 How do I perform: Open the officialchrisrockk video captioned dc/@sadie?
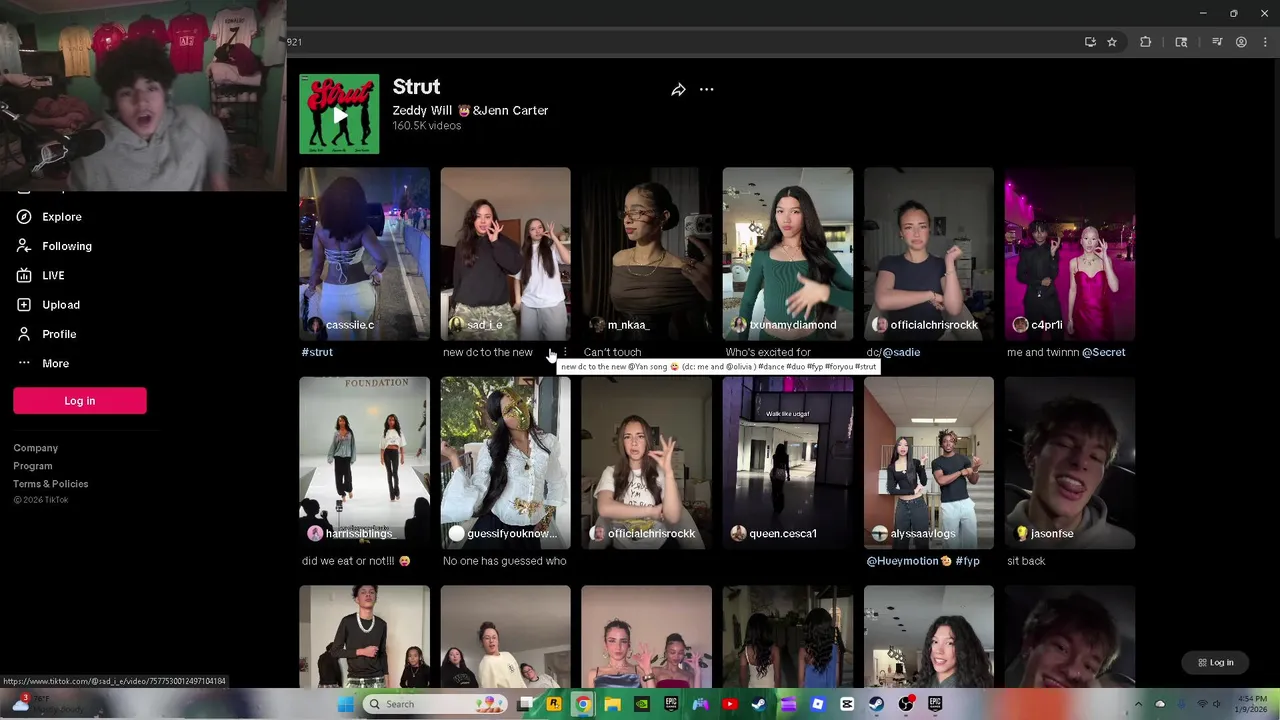pyautogui.click(x=929, y=254)
